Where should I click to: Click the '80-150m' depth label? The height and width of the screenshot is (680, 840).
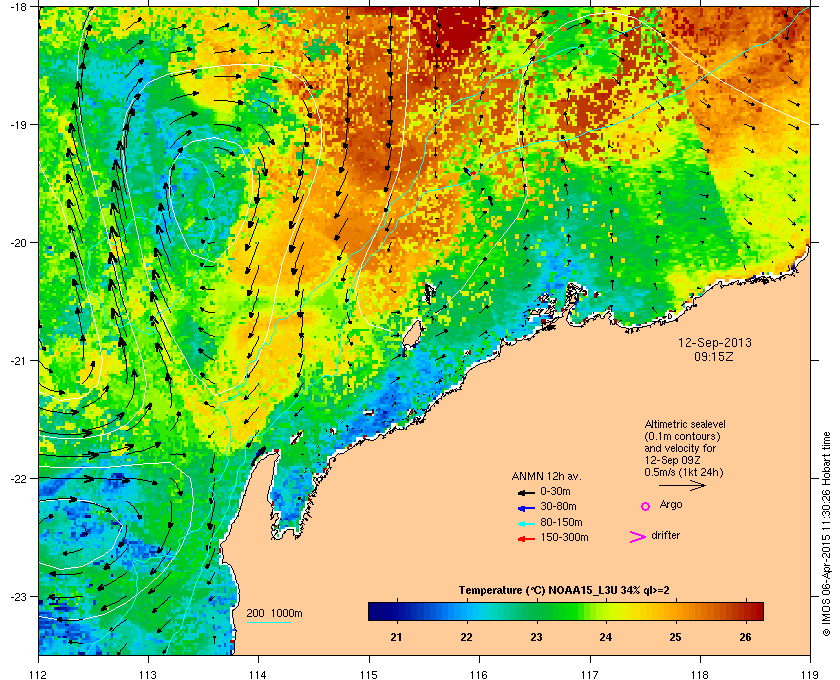pos(561,522)
